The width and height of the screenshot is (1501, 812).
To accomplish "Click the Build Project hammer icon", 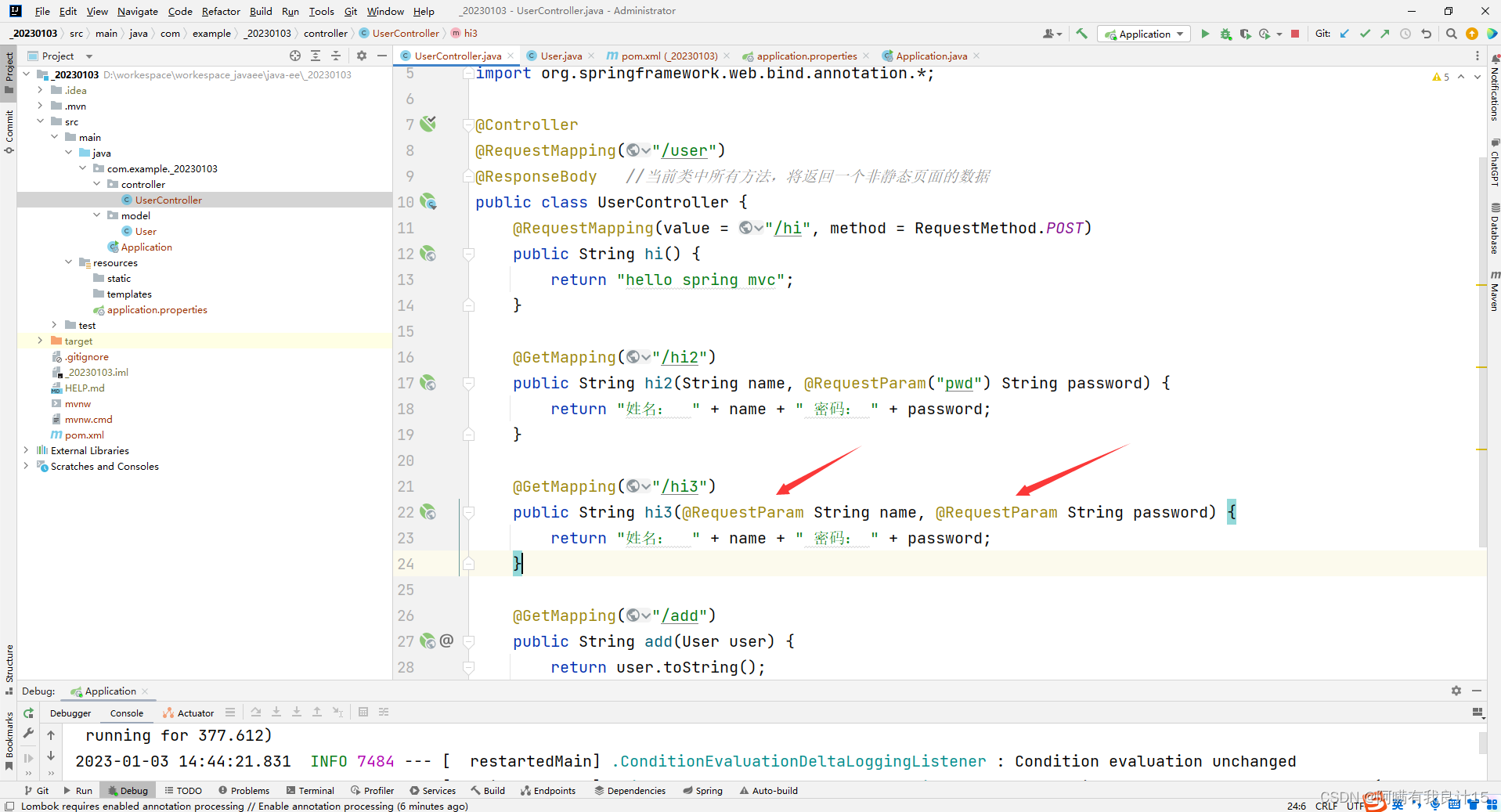I will pos(1081,34).
